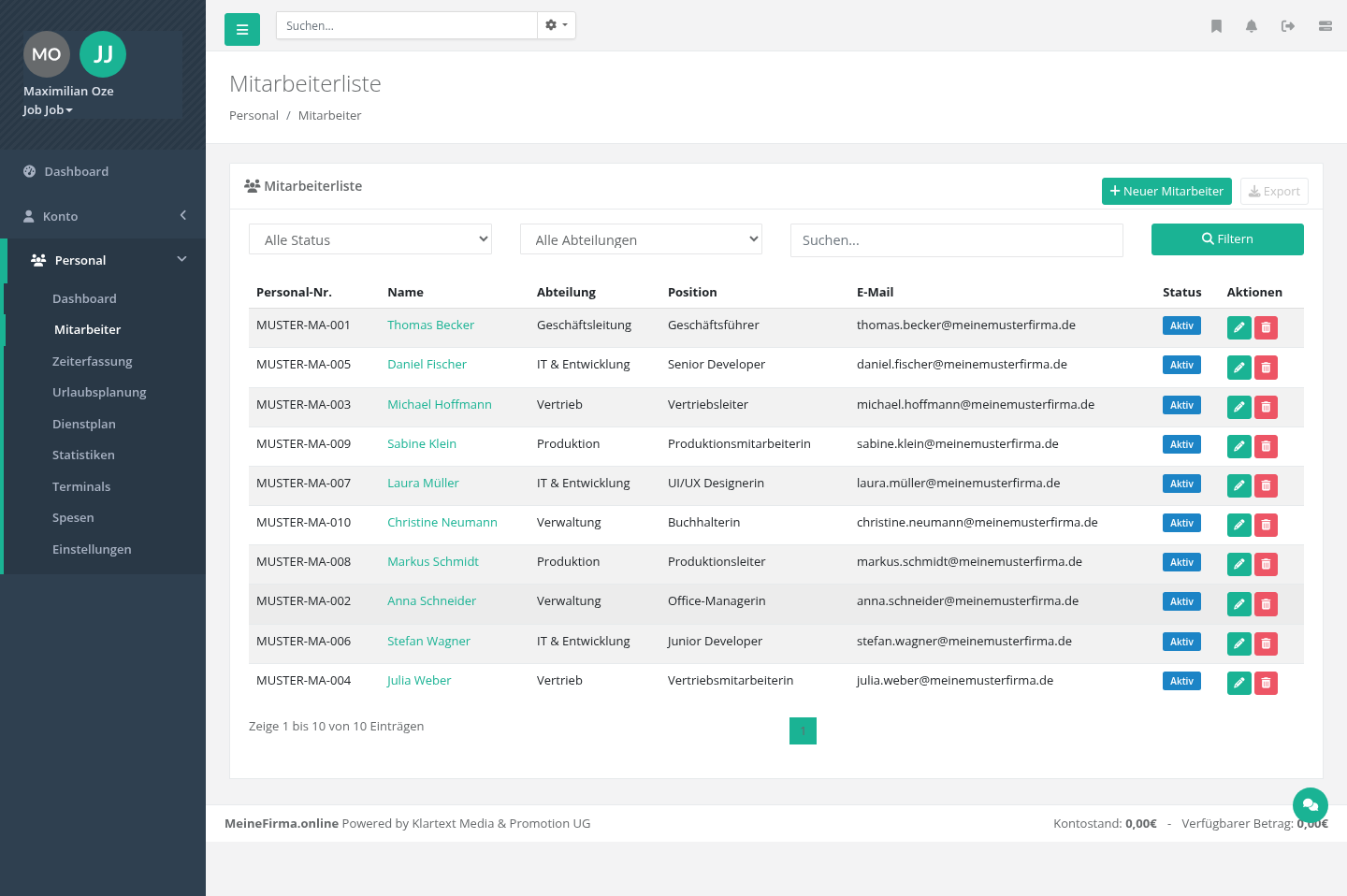Open Spesen in the sidebar

(x=73, y=517)
